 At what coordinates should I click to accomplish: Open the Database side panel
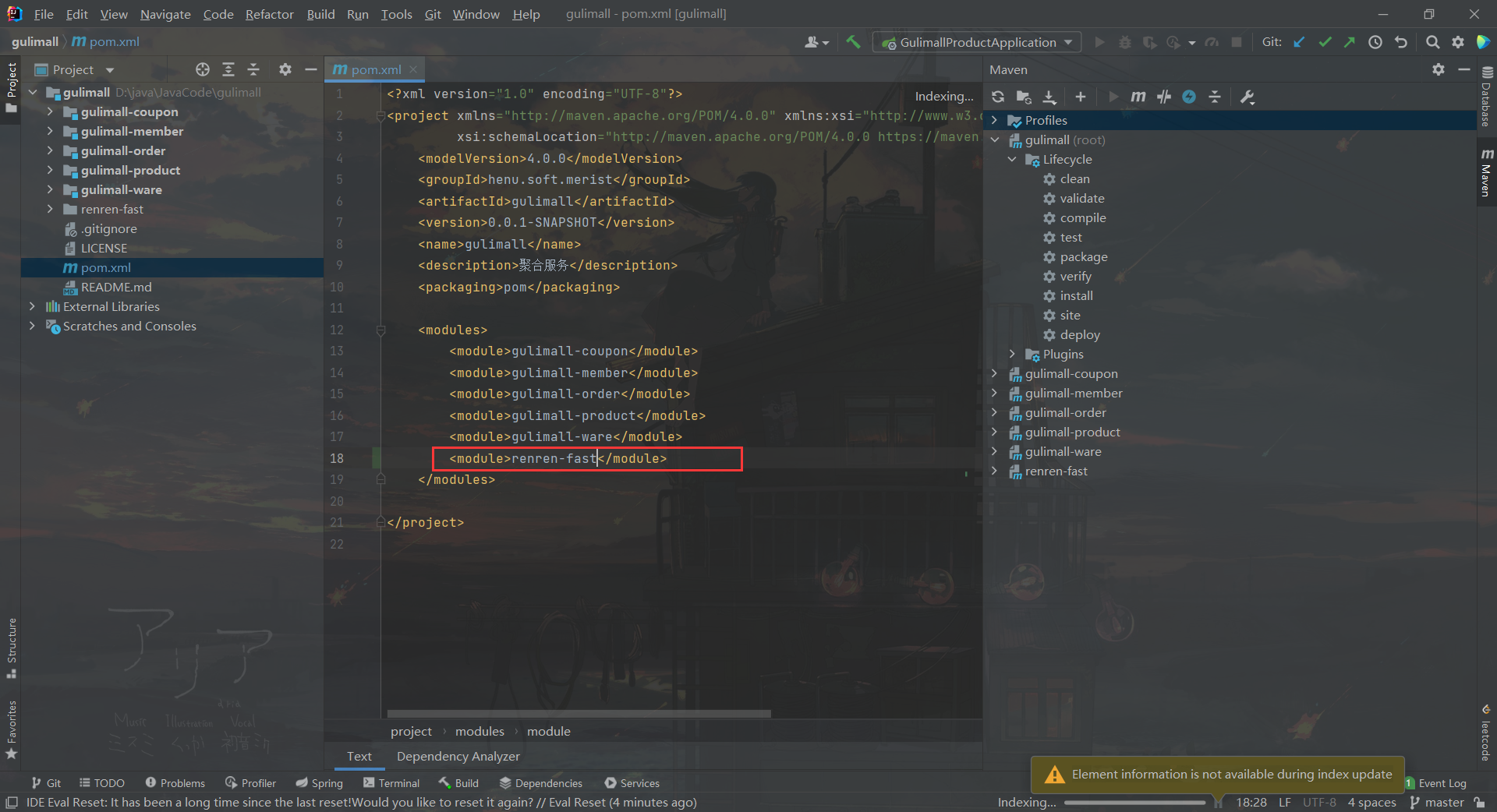[1486, 96]
